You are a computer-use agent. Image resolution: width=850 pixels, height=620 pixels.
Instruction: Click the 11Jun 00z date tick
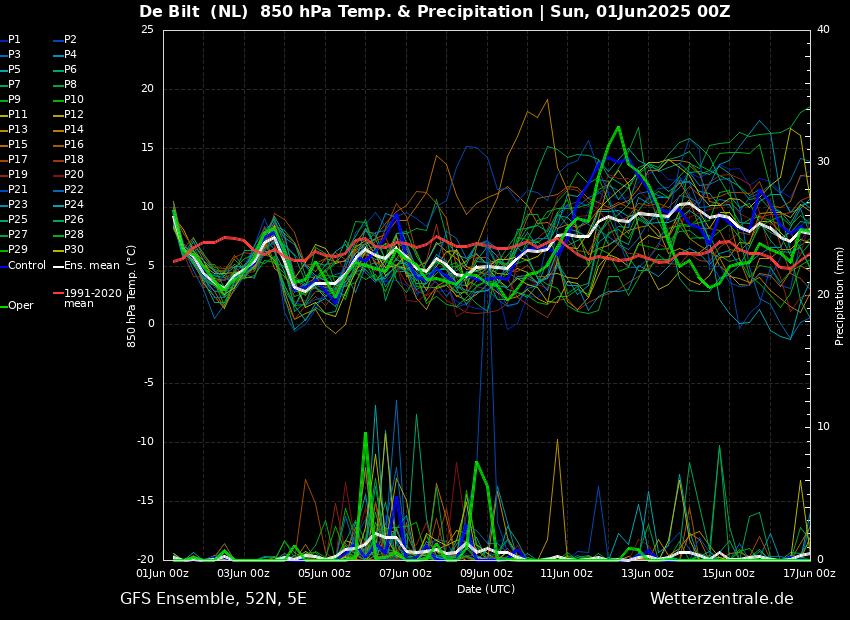567,573
